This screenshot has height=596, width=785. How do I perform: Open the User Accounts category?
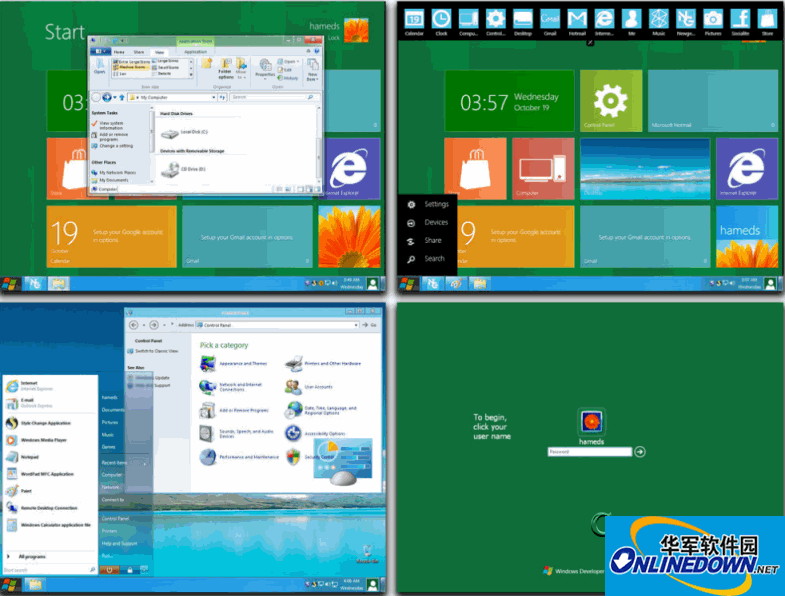tap(308, 387)
